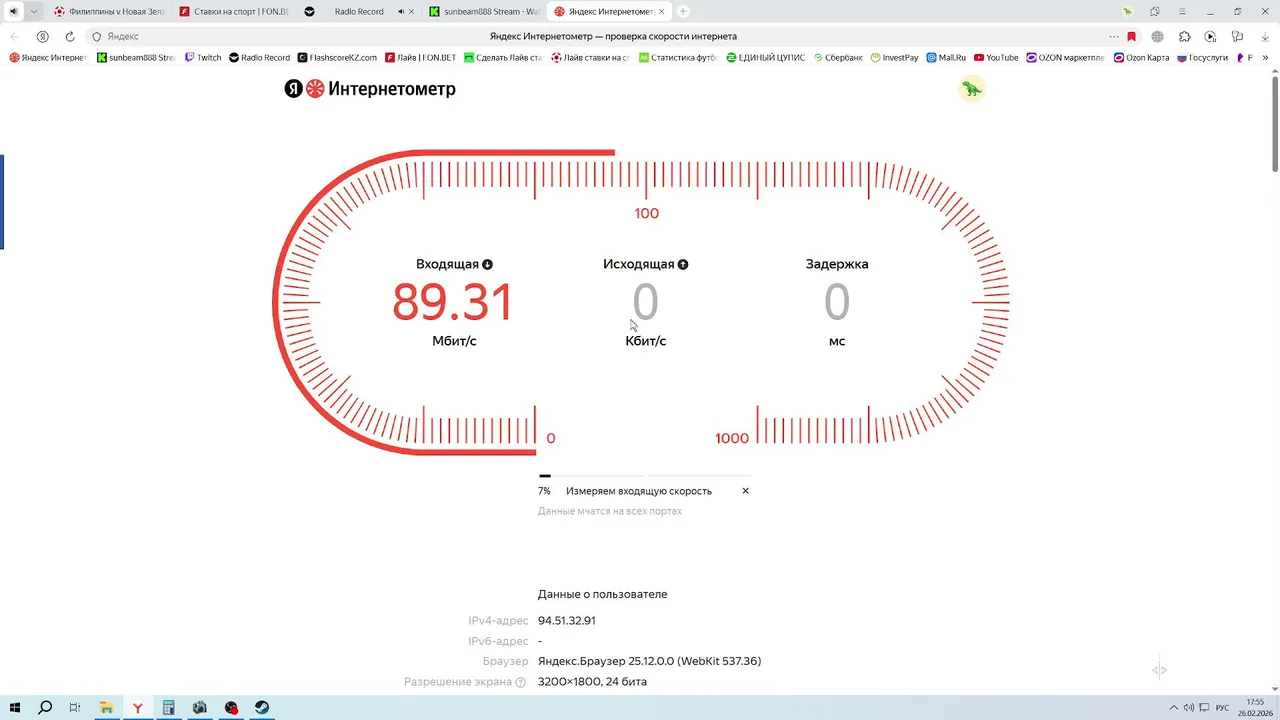Open the OZON маркетплейс bookmark
1280x720 pixels.
point(1065,57)
